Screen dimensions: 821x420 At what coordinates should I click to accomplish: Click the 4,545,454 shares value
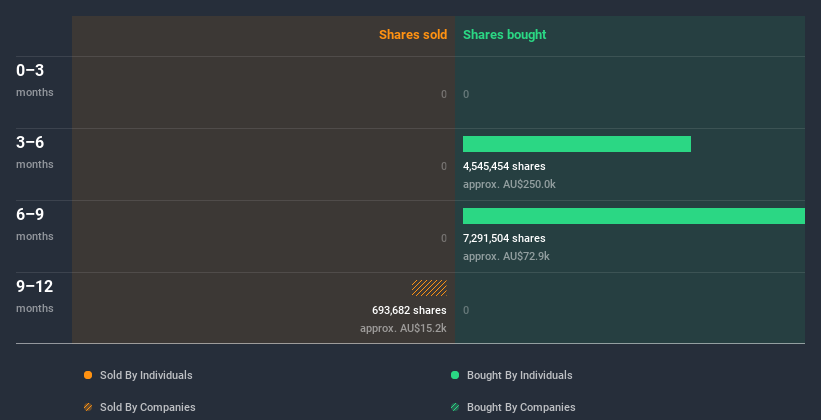click(504, 166)
